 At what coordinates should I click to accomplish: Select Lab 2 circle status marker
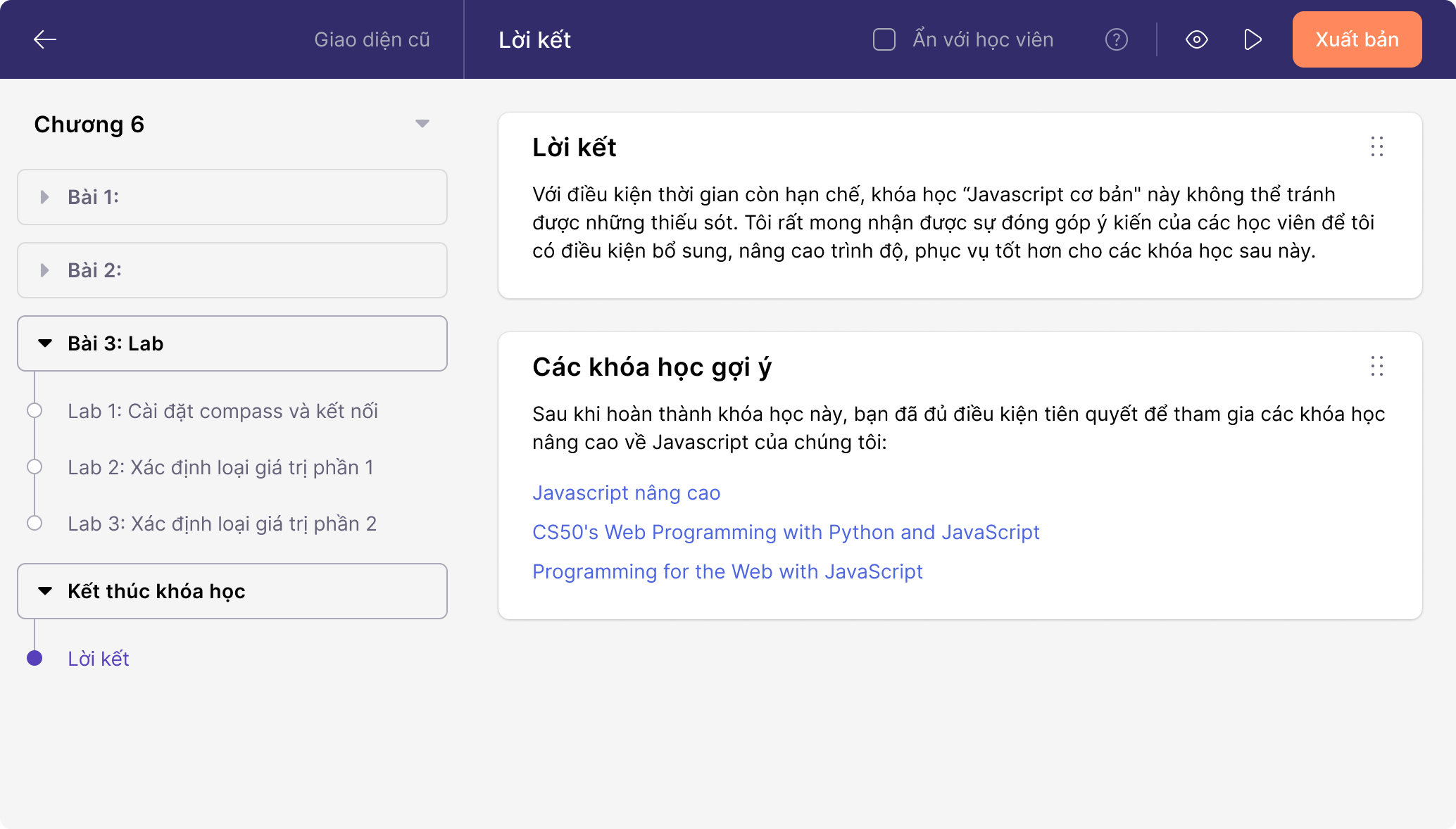(34, 467)
